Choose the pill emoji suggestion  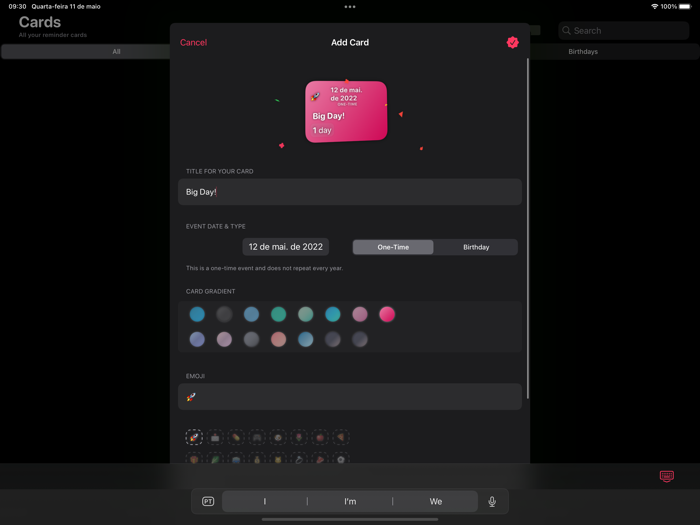(x=236, y=437)
